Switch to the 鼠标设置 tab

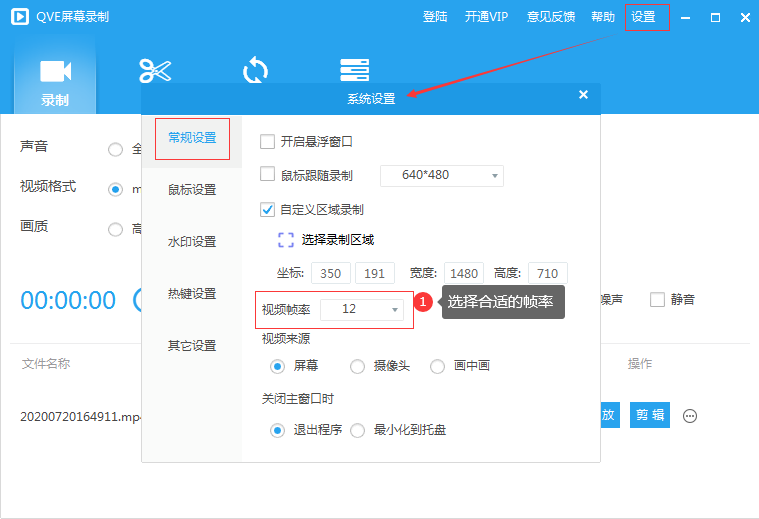pos(191,190)
